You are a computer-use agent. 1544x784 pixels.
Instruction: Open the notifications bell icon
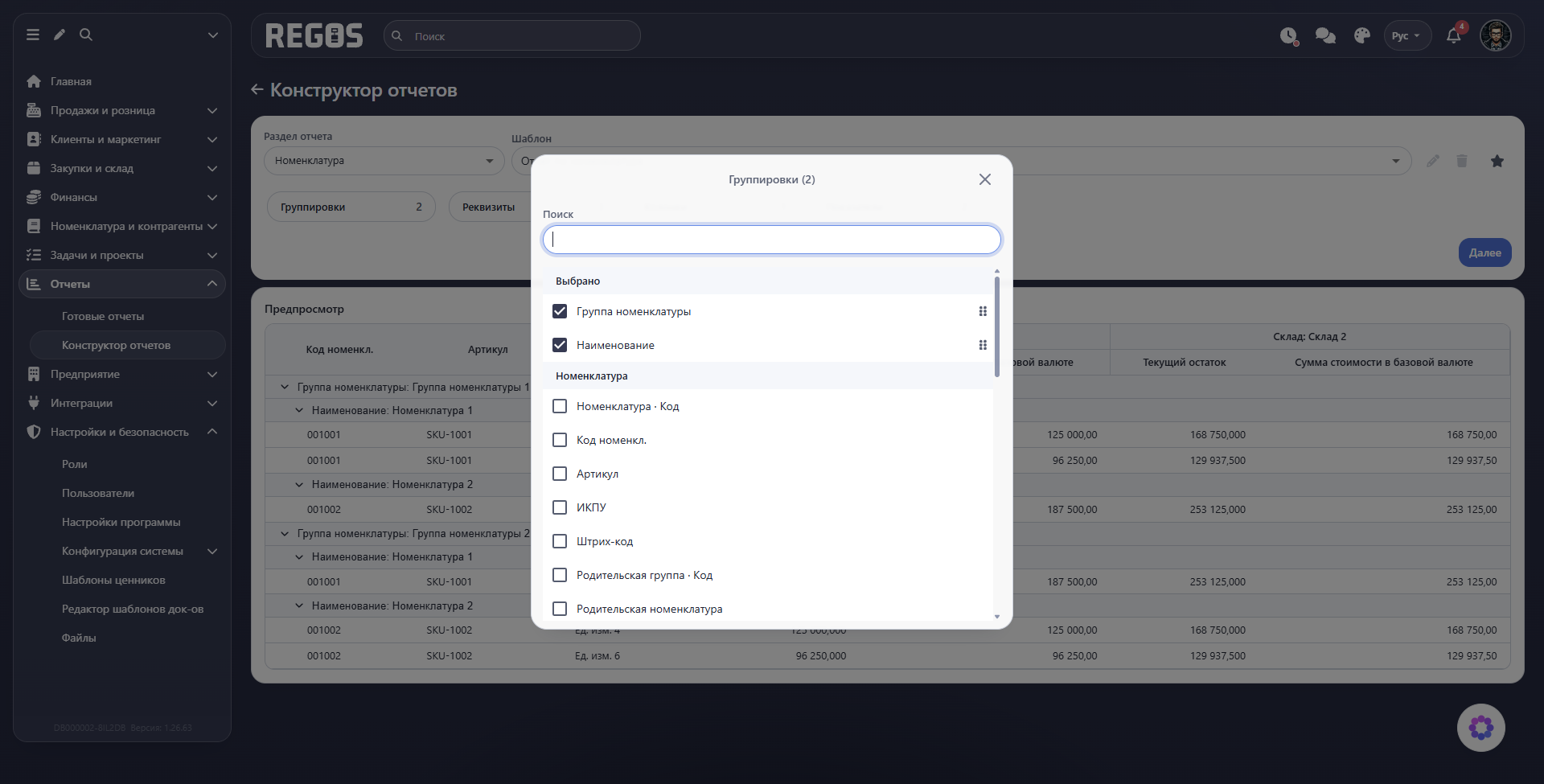pyautogui.click(x=1454, y=36)
